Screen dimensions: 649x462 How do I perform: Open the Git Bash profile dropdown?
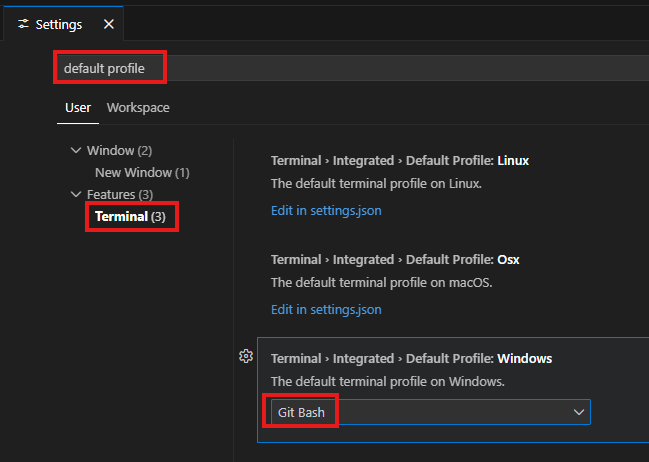(428, 412)
